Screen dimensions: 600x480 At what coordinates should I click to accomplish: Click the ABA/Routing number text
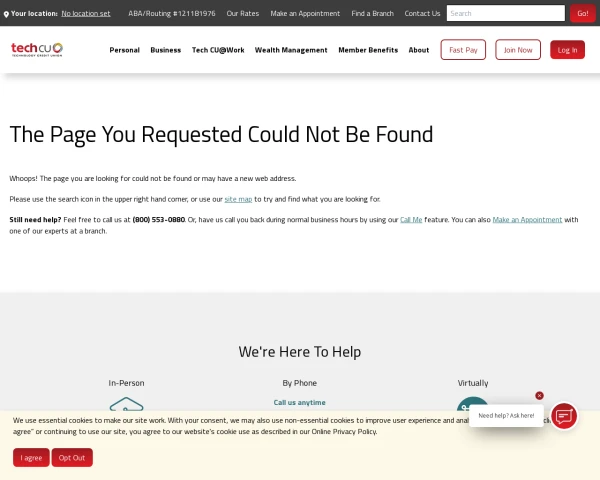tap(172, 13)
